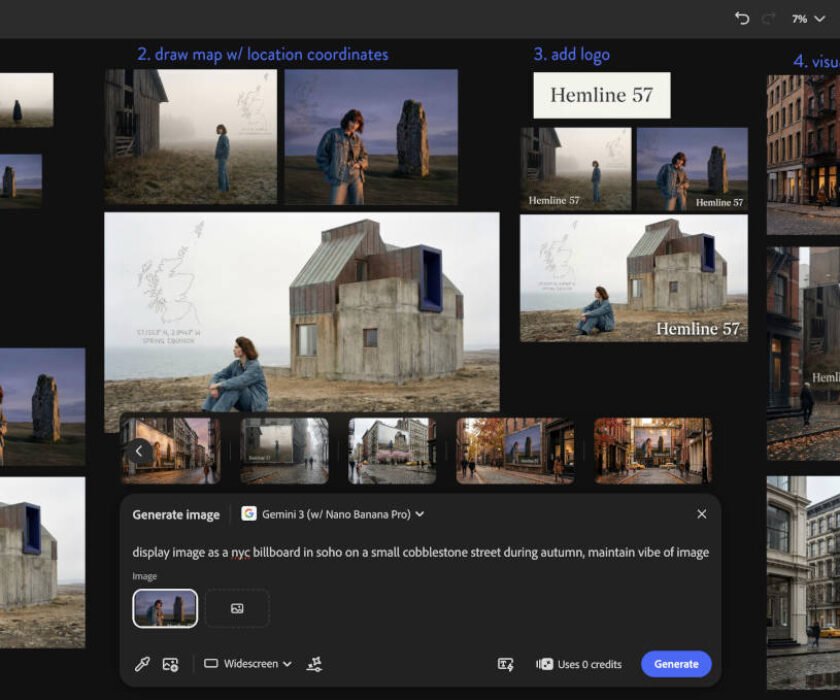Image resolution: width=840 pixels, height=700 pixels.
Task: Close the Generate image panel
Action: [x=701, y=514]
